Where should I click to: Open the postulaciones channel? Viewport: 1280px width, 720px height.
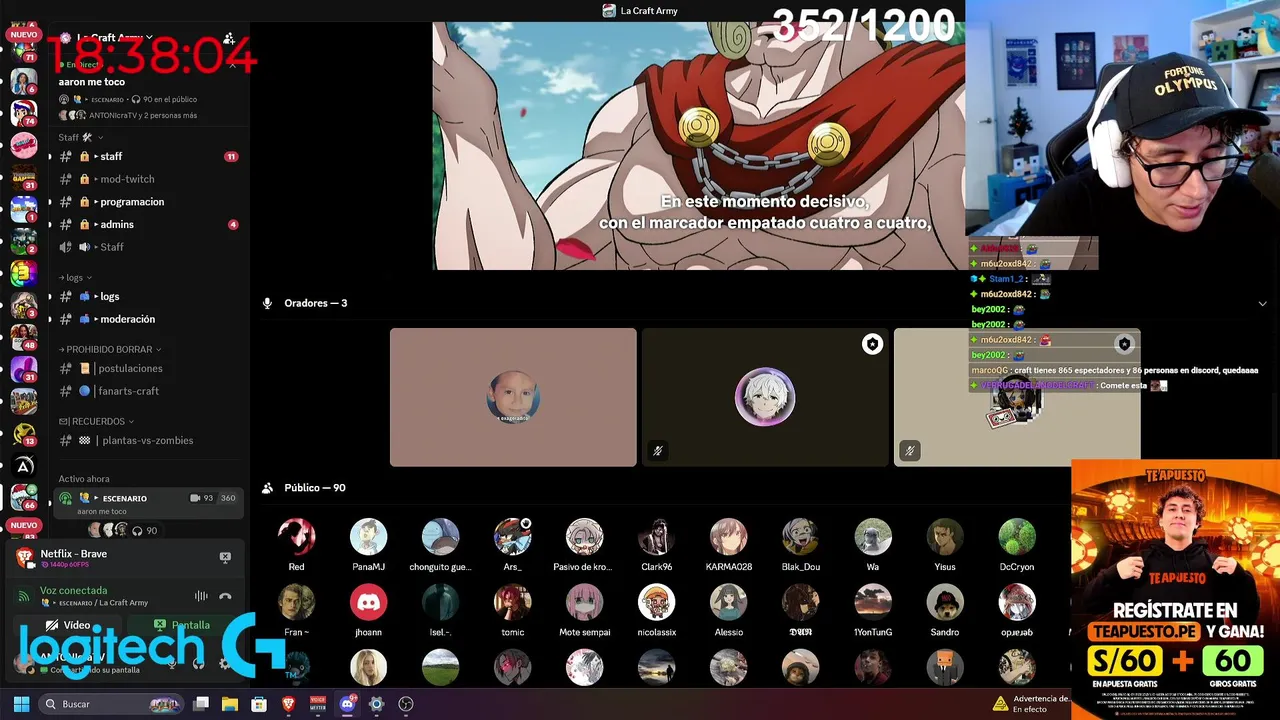tap(148, 368)
